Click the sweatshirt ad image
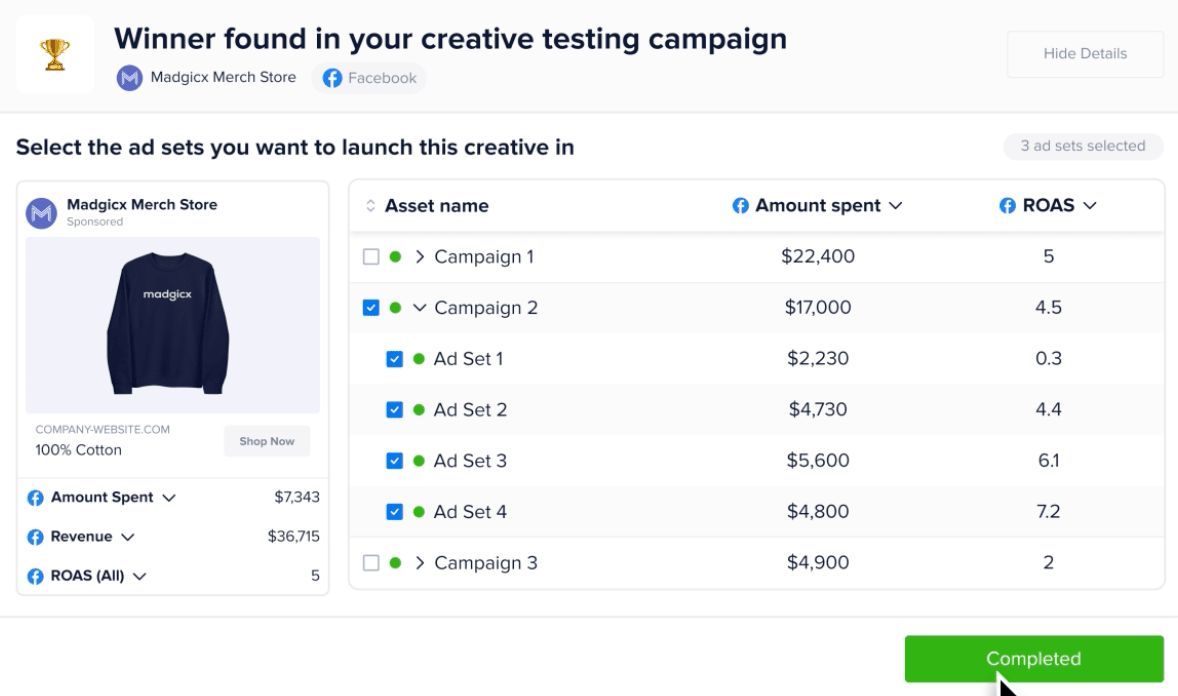Image resolution: width=1178 pixels, height=696 pixels. pos(173,325)
